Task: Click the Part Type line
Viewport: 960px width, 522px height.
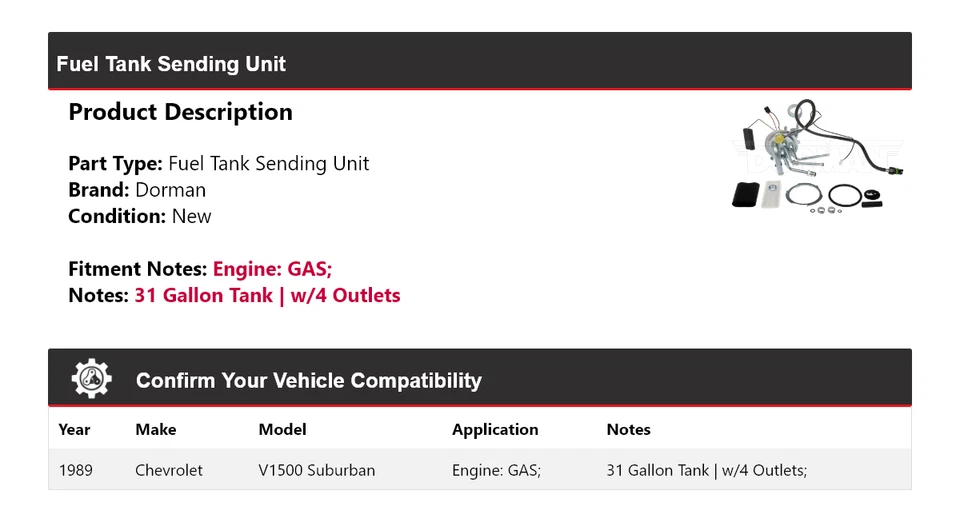Action: point(218,164)
